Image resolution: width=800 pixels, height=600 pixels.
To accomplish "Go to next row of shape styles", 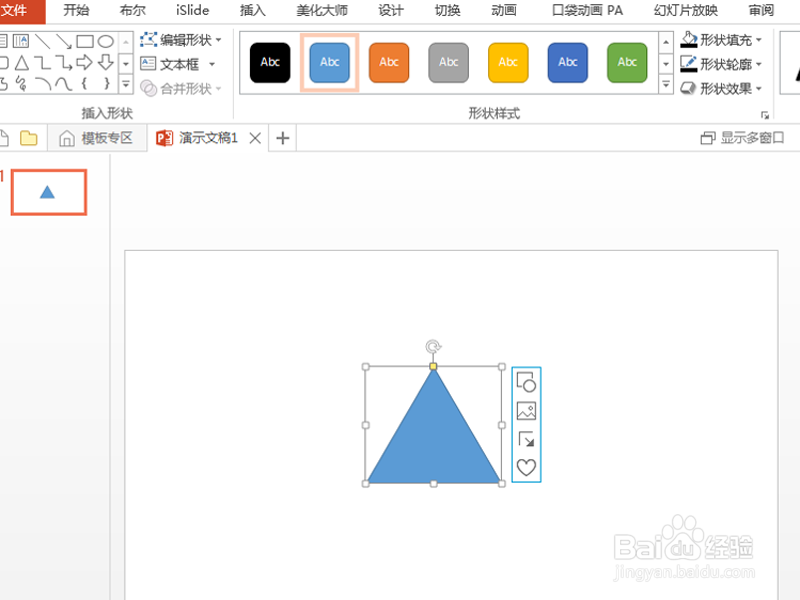I will click(666, 64).
